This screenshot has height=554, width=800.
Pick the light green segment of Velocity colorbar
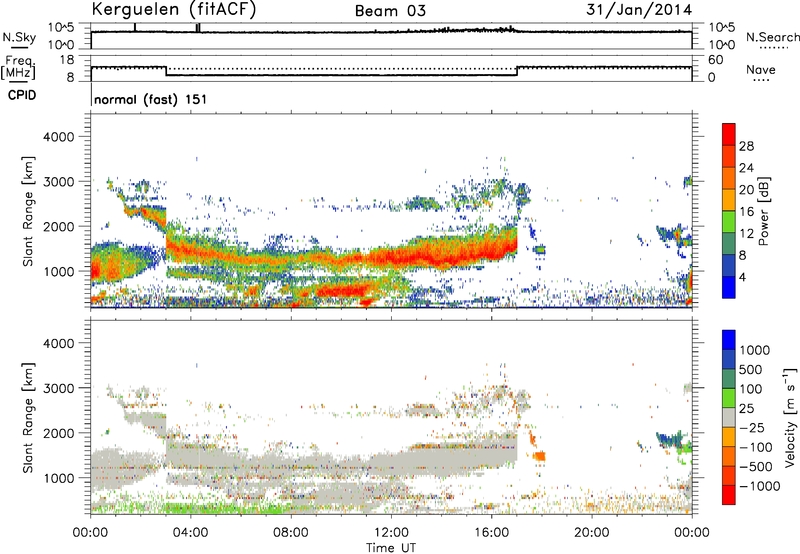pyautogui.click(x=729, y=398)
